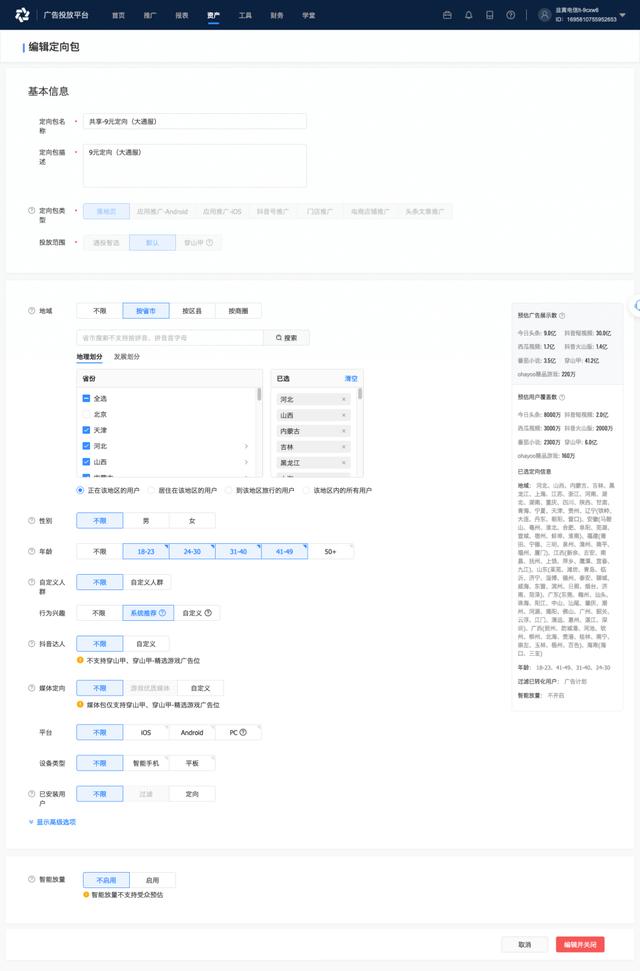Uncheck the 天津 province checkbox

(x=86, y=430)
